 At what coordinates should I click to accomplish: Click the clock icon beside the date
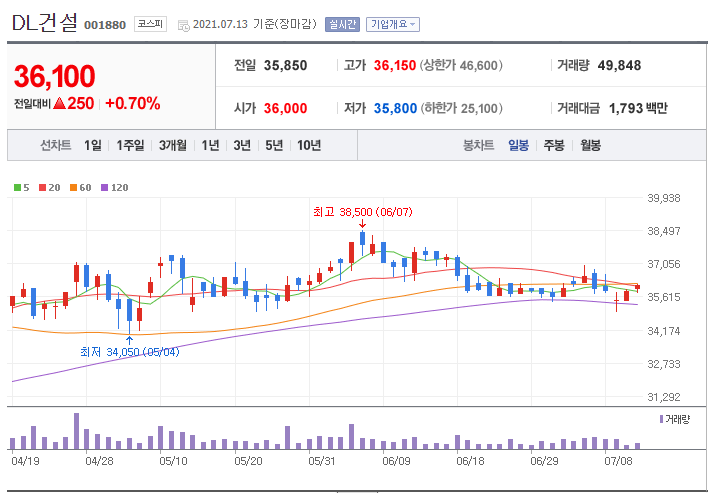click(184, 25)
